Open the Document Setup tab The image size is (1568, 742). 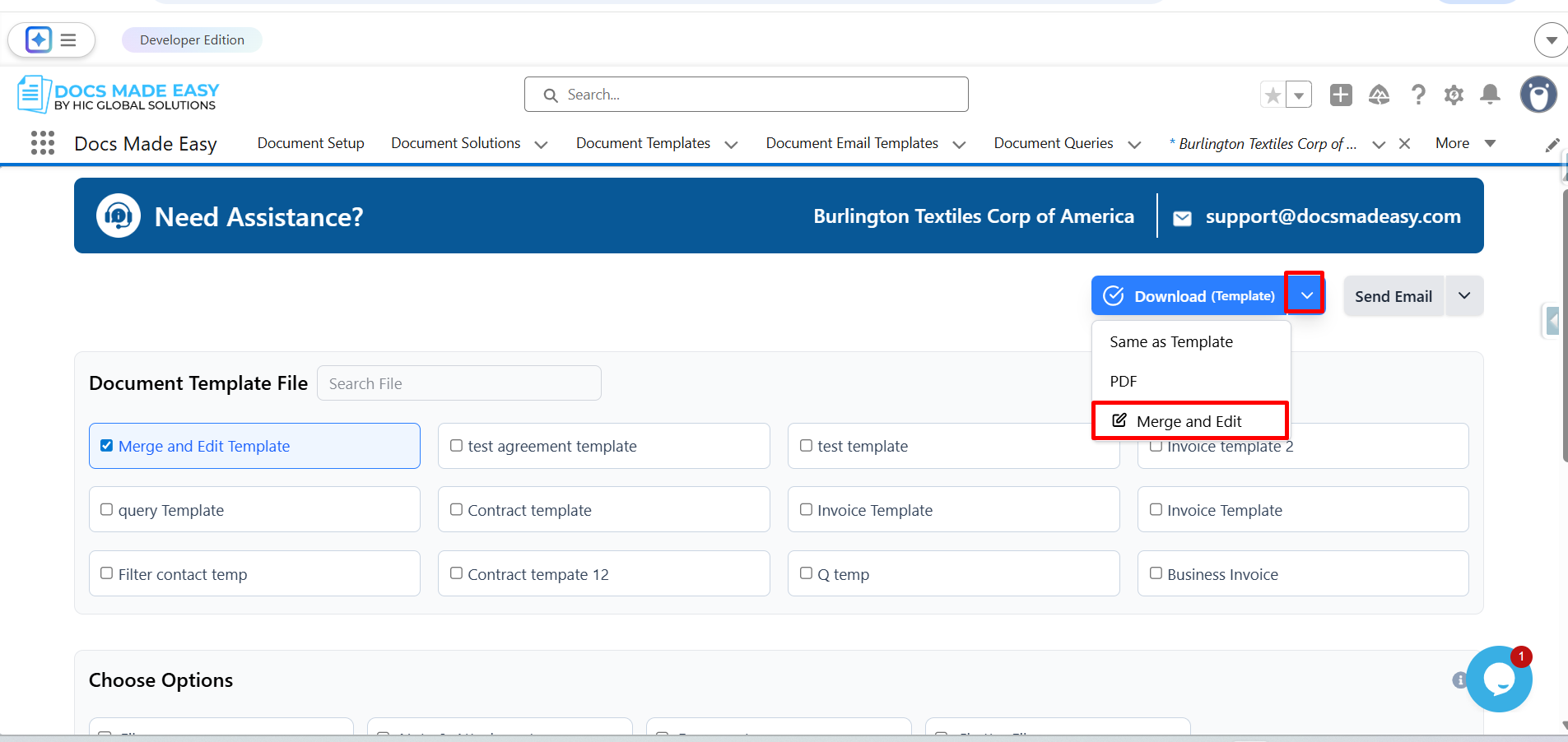[310, 143]
